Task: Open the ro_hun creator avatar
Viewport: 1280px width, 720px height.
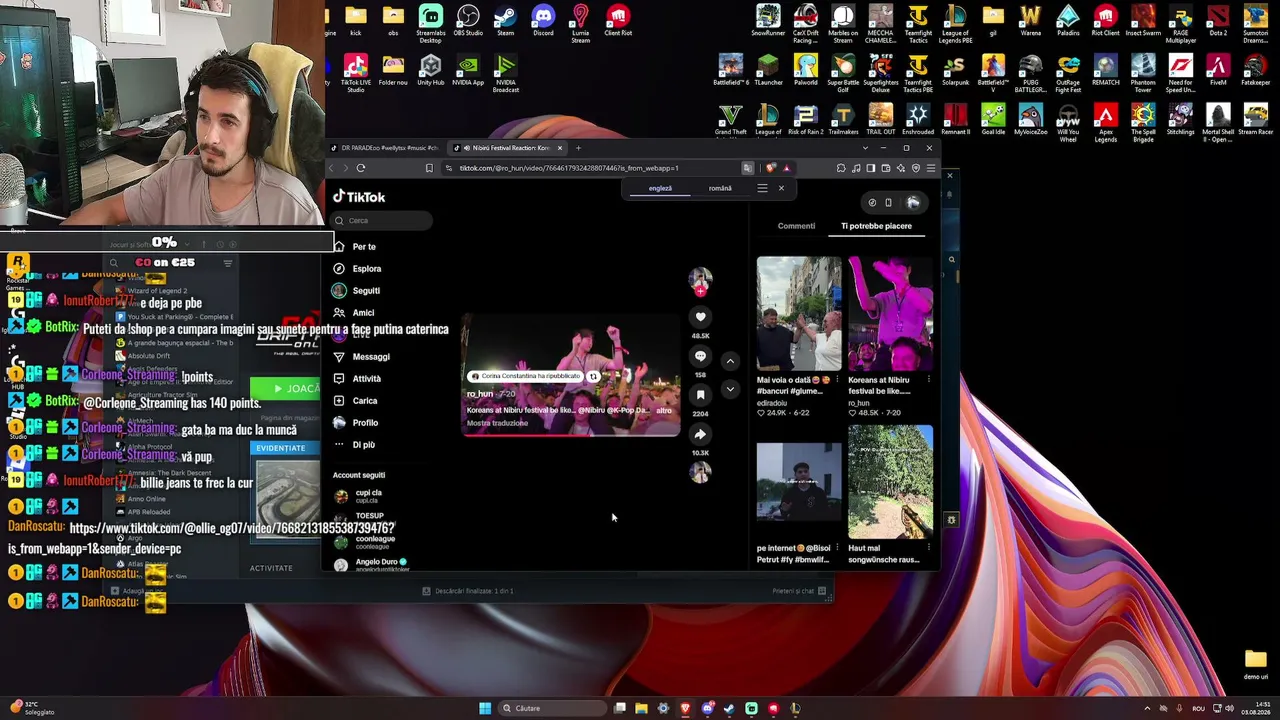Action: pyautogui.click(x=700, y=279)
